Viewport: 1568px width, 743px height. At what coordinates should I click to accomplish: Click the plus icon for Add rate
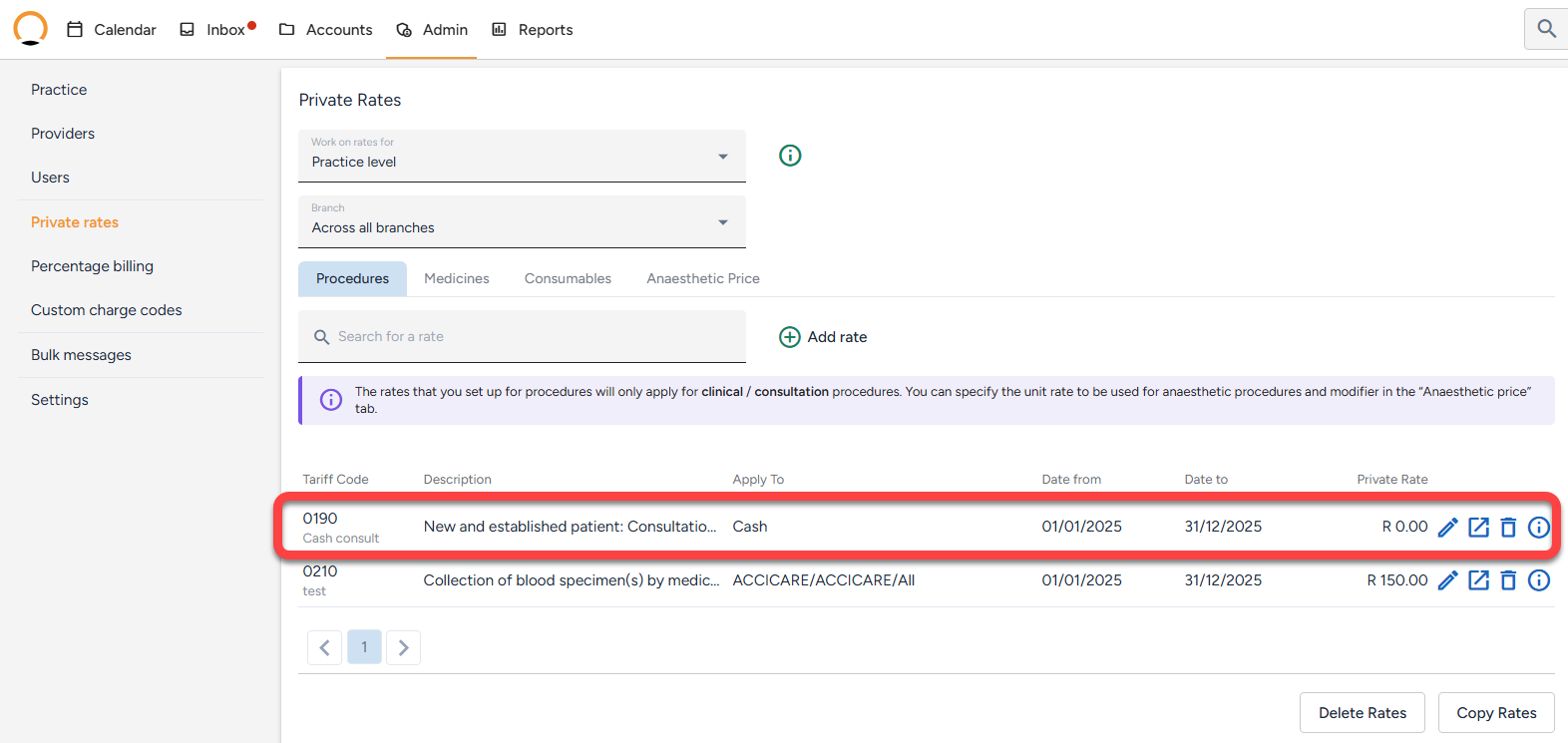[x=790, y=337]
